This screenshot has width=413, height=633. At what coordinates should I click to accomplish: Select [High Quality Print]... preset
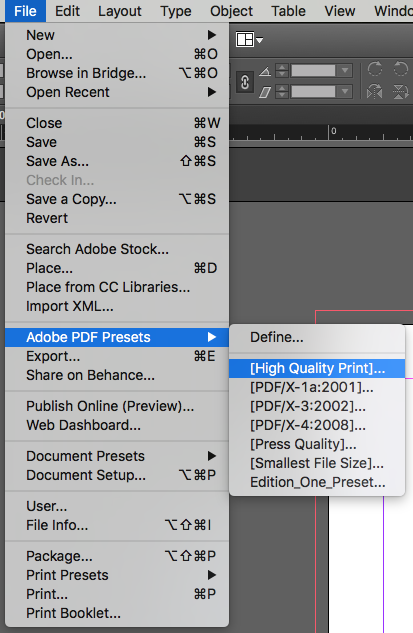click(317, 368)
